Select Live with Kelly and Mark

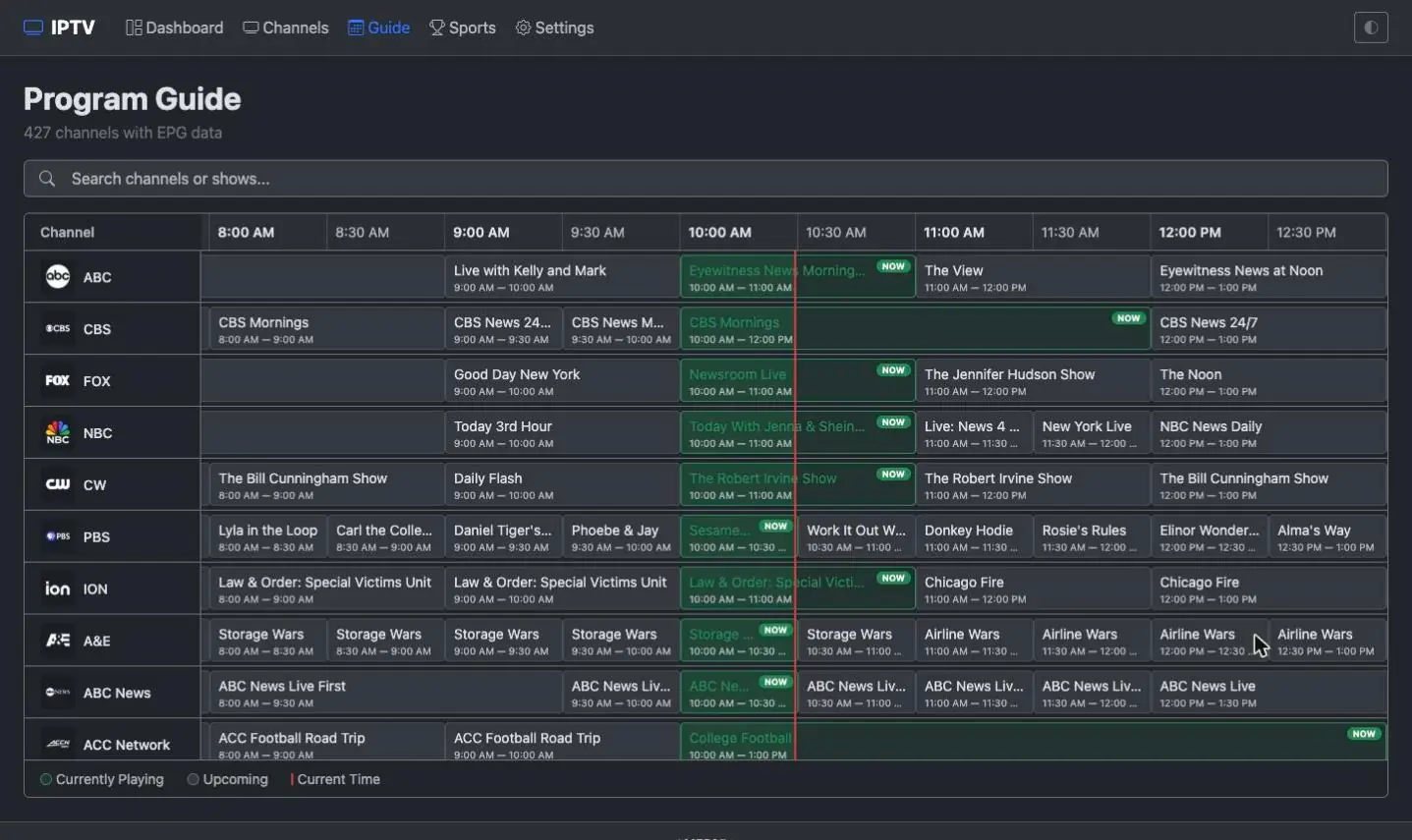click(x=562, y=277)
